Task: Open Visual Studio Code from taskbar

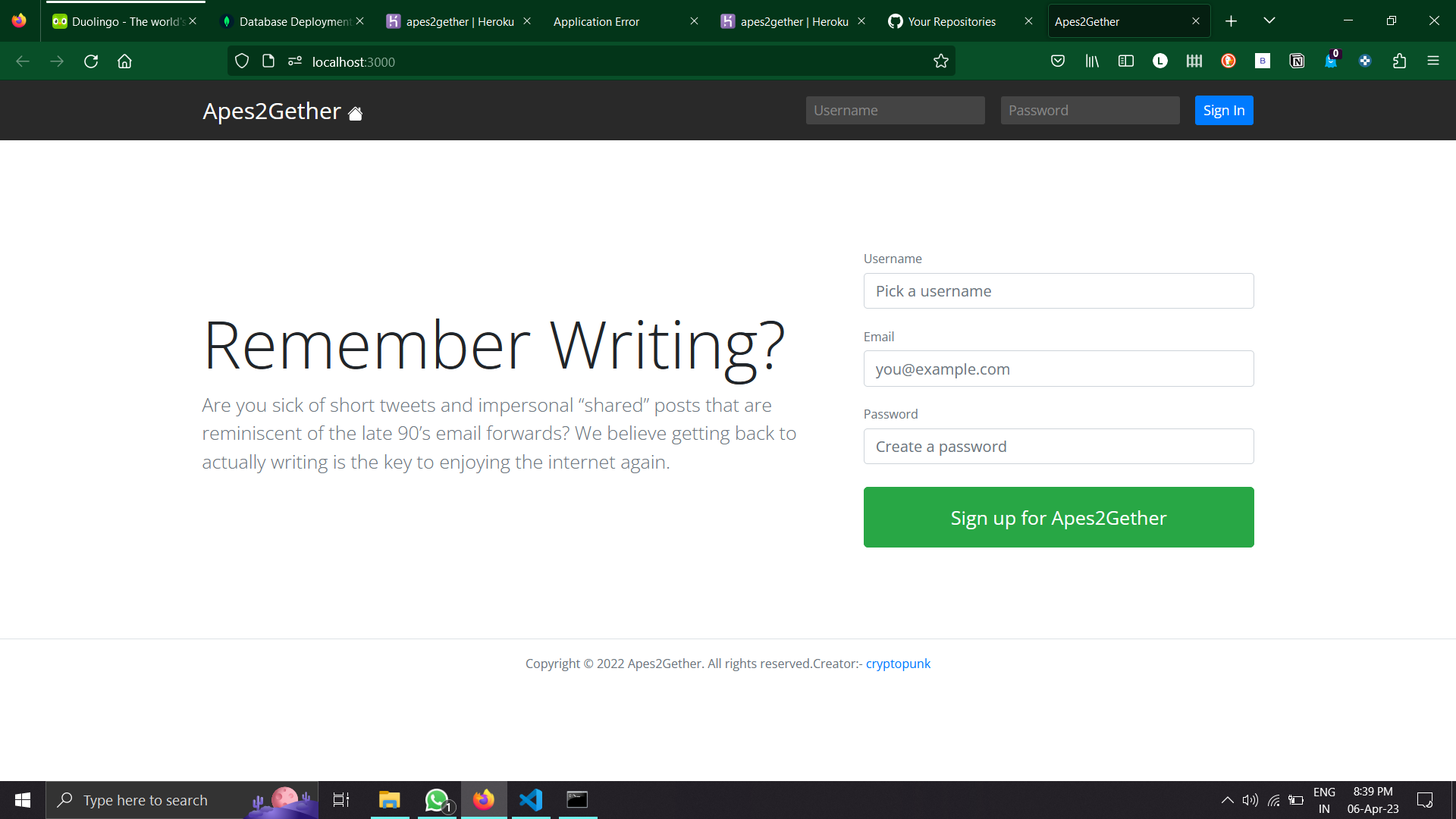Action: click(x=531, y=800)
